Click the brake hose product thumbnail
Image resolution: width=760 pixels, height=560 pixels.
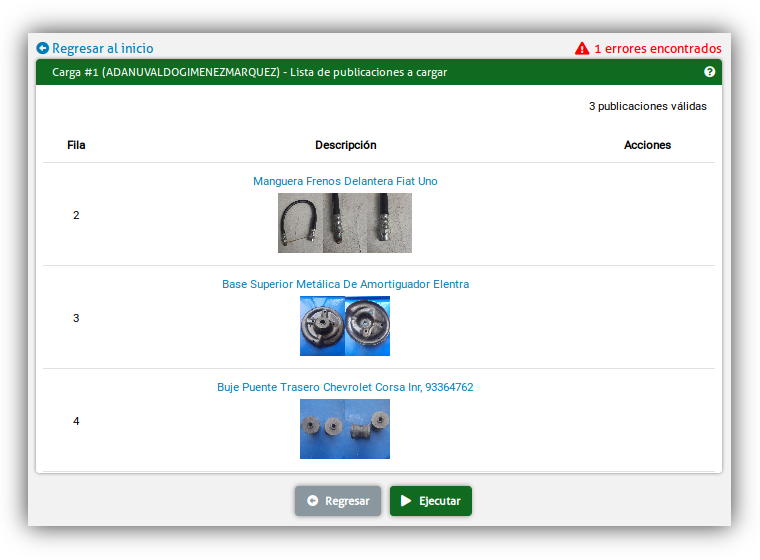[x=345, y=223]
